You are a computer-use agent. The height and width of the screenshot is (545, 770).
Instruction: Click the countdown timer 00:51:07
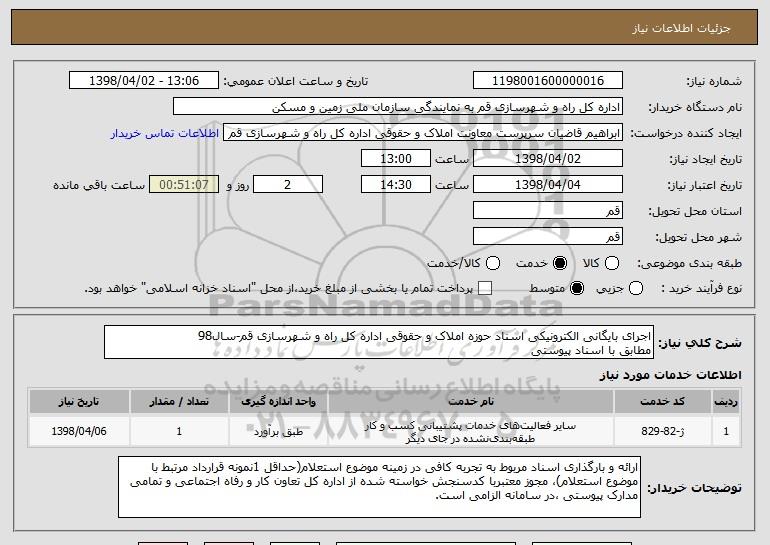tap(184, 185)
